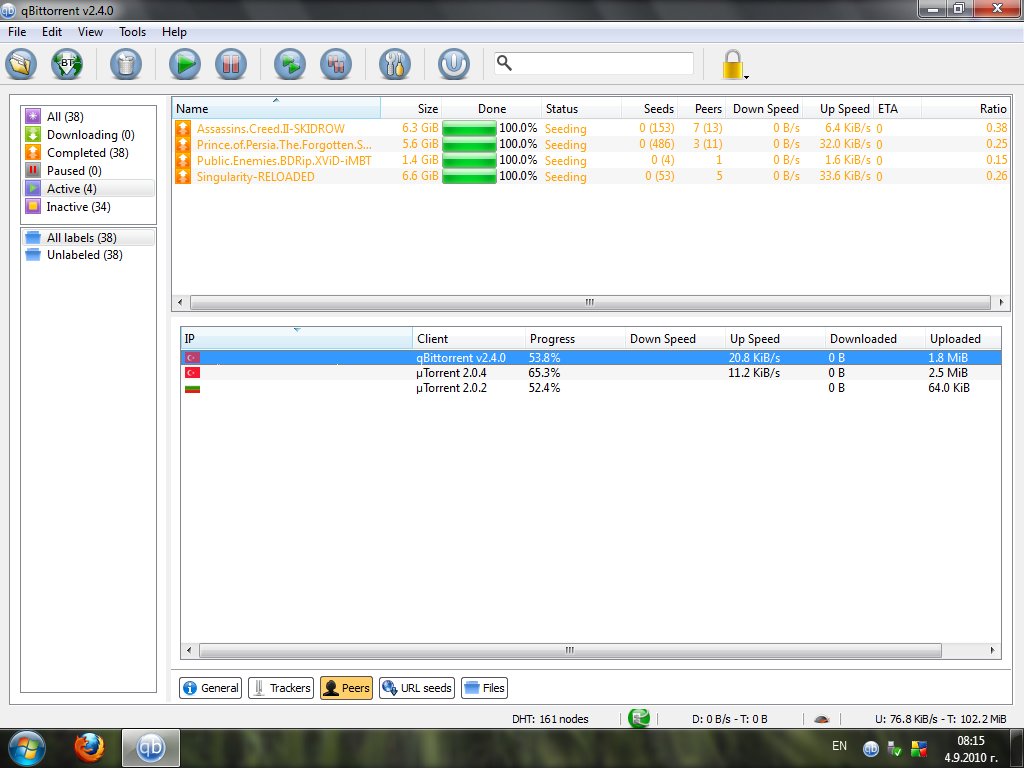This screenshot has width=1024, height=768.
Task: Switch to the URL seeds tab
Action: [x=417, y=688]
